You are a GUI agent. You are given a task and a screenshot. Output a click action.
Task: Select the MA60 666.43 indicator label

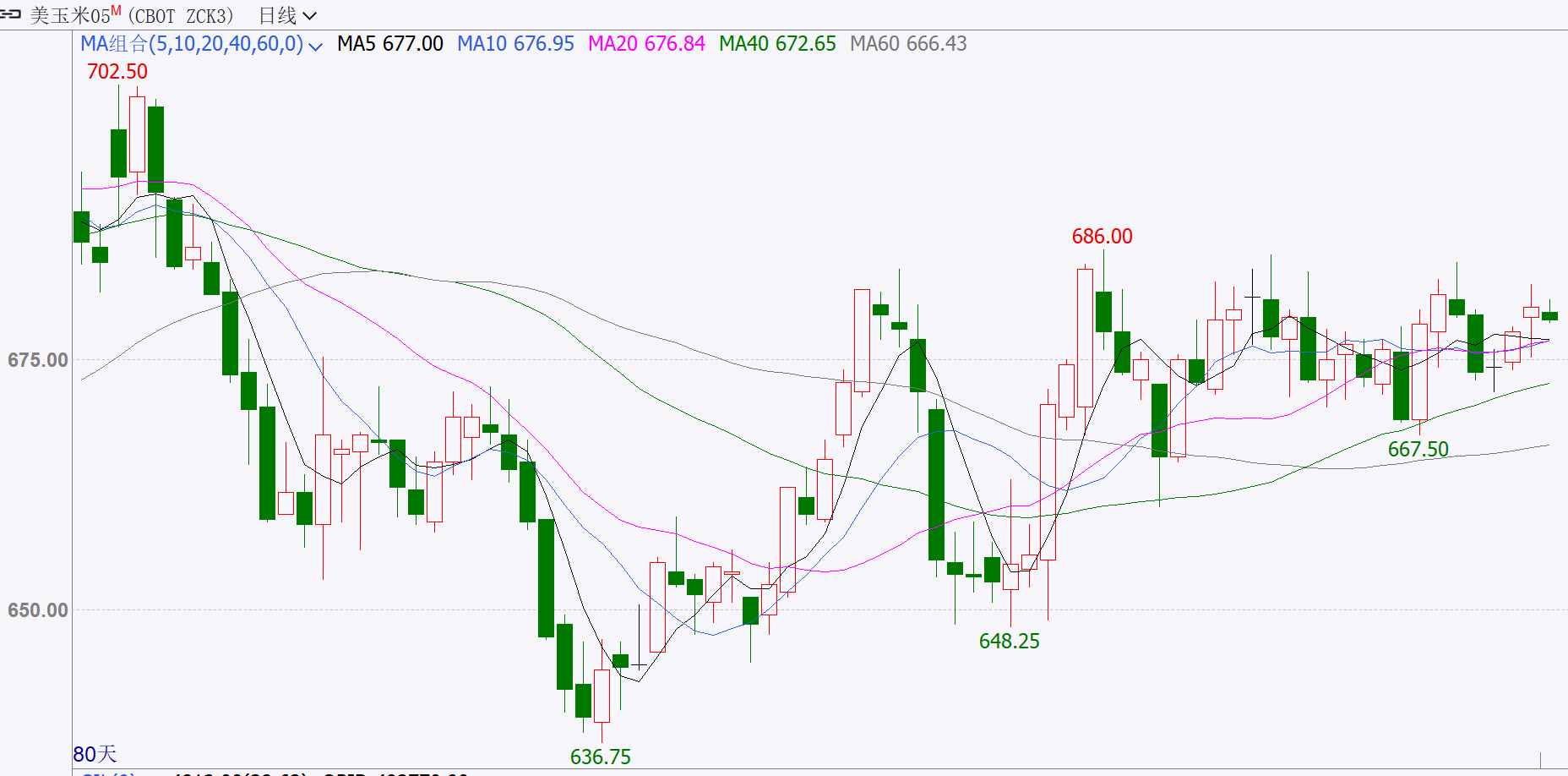(908, 44)
